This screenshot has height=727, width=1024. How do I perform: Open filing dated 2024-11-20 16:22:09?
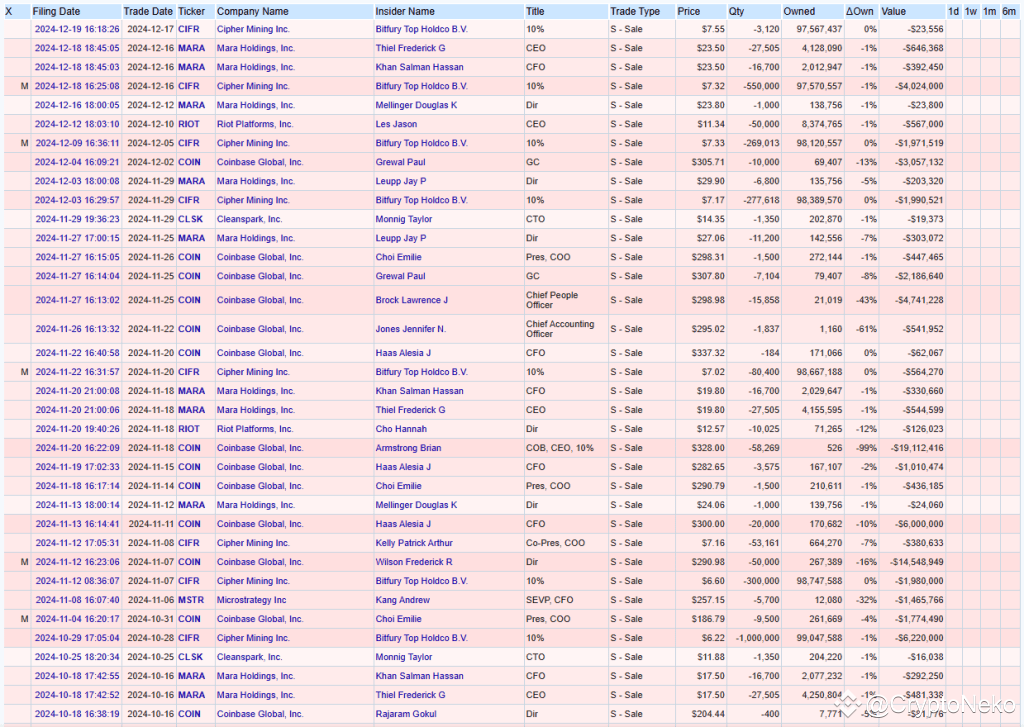coord(77,448)
